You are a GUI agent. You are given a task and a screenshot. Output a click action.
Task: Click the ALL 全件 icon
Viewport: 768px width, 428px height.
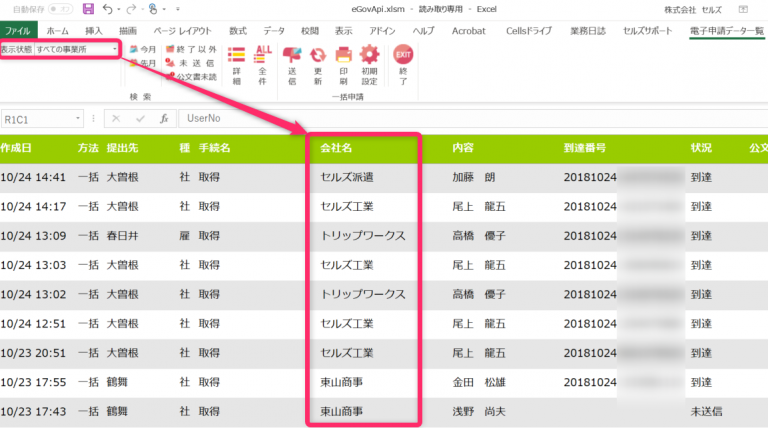point(263,54)
